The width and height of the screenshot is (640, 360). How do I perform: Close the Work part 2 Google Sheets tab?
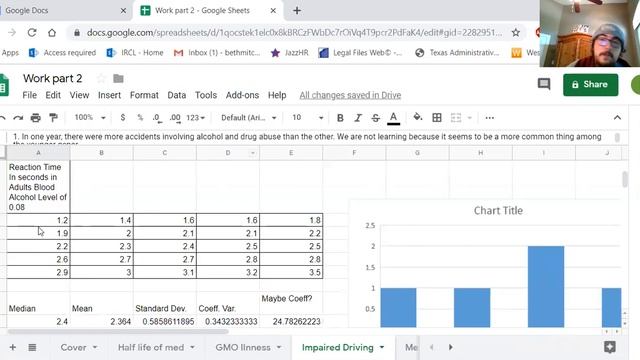[273, 11]
